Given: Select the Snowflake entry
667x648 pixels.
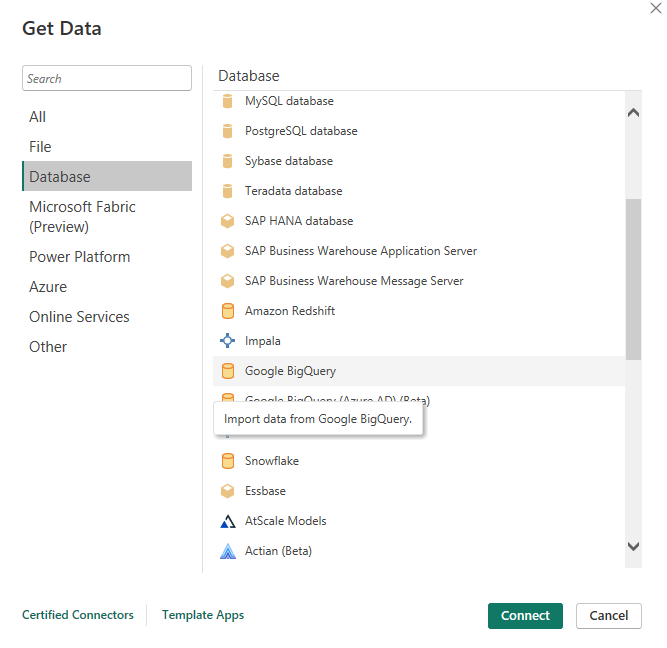Looking at the screenshot, I should click(x=419, y=461).
